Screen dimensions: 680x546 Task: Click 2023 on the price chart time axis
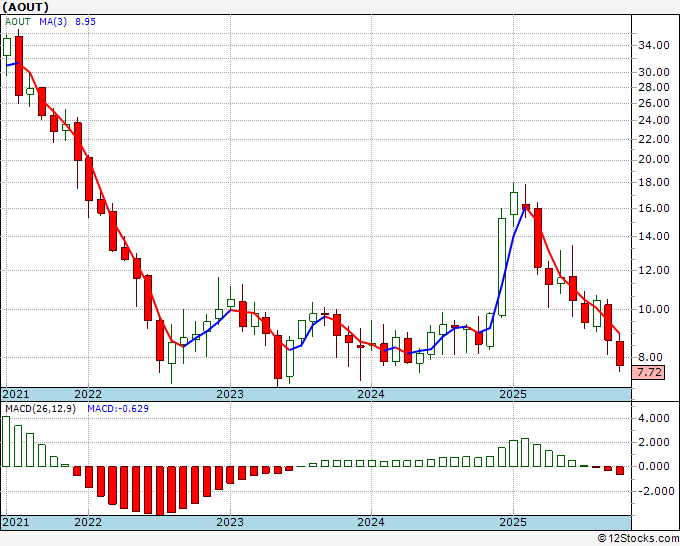point(230,394)
